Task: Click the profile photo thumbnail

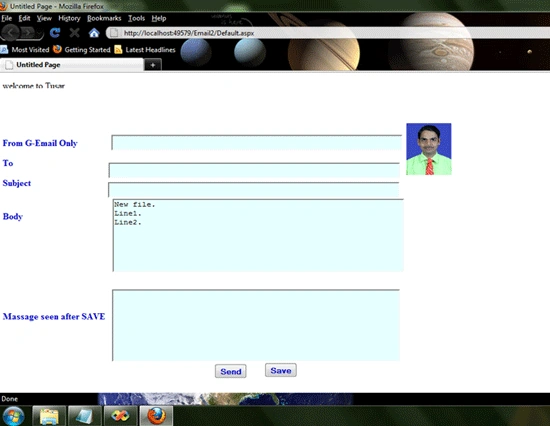Action: pyautogui.click(x=429, y=149)
